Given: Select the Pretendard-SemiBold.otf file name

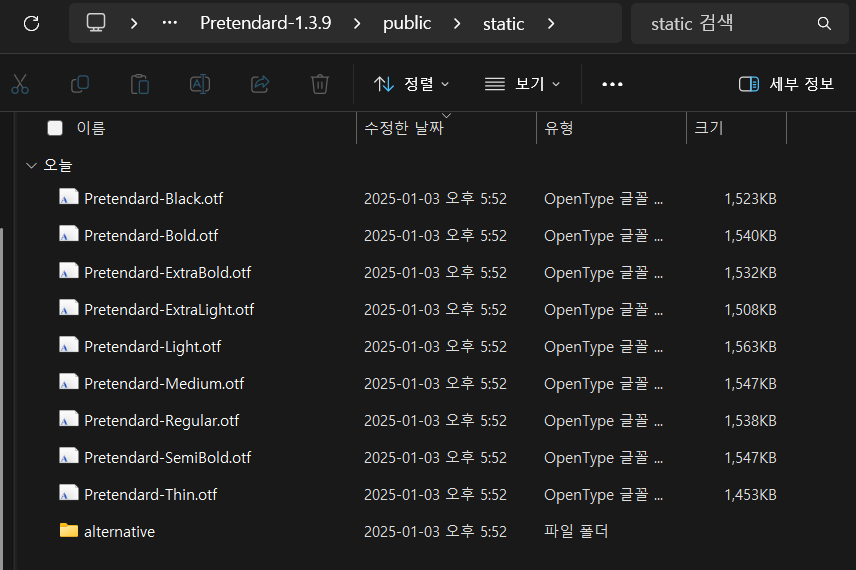Looking at the screenshot, I should click(x=168, y=458).
